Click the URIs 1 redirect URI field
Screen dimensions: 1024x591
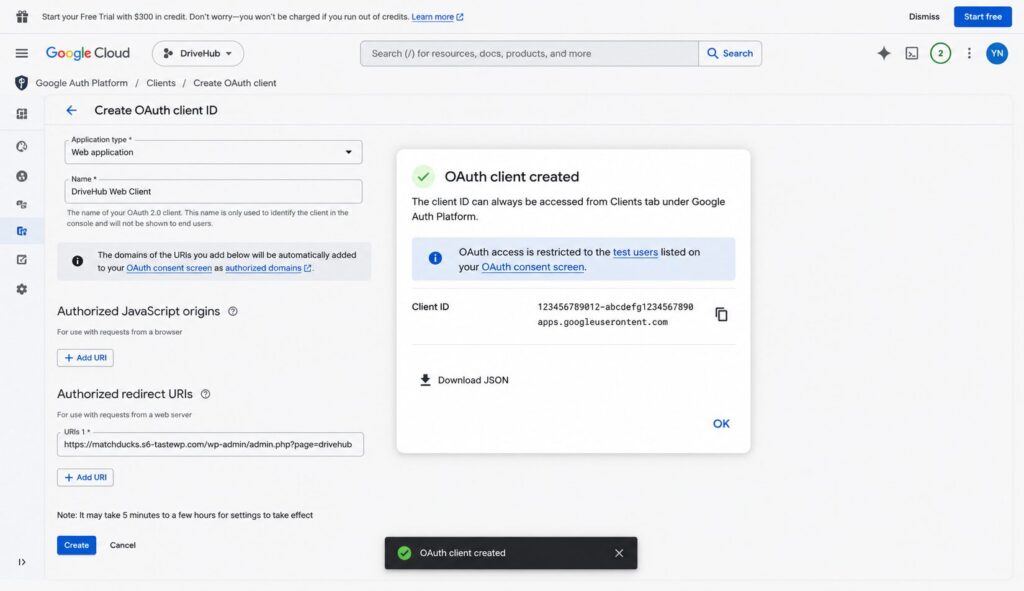coord(210,444)
